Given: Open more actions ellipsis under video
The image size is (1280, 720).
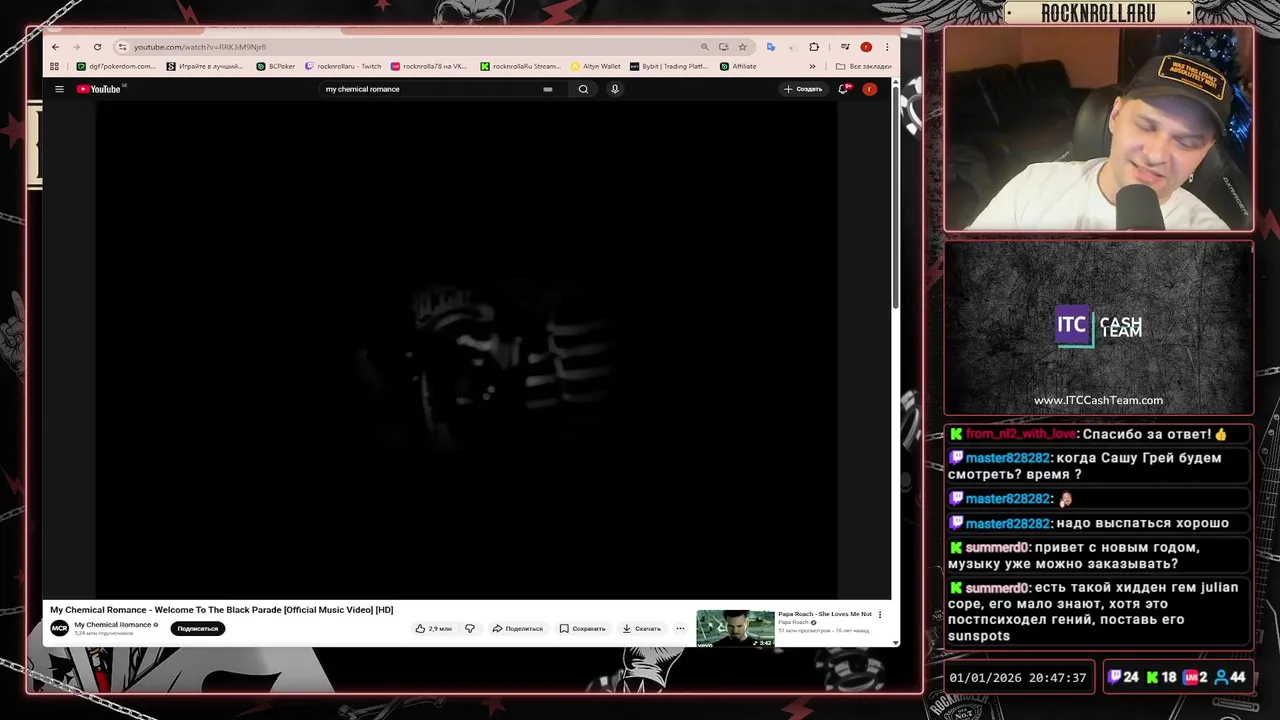Looking at the screenshot, I should (x=680, y=628).
